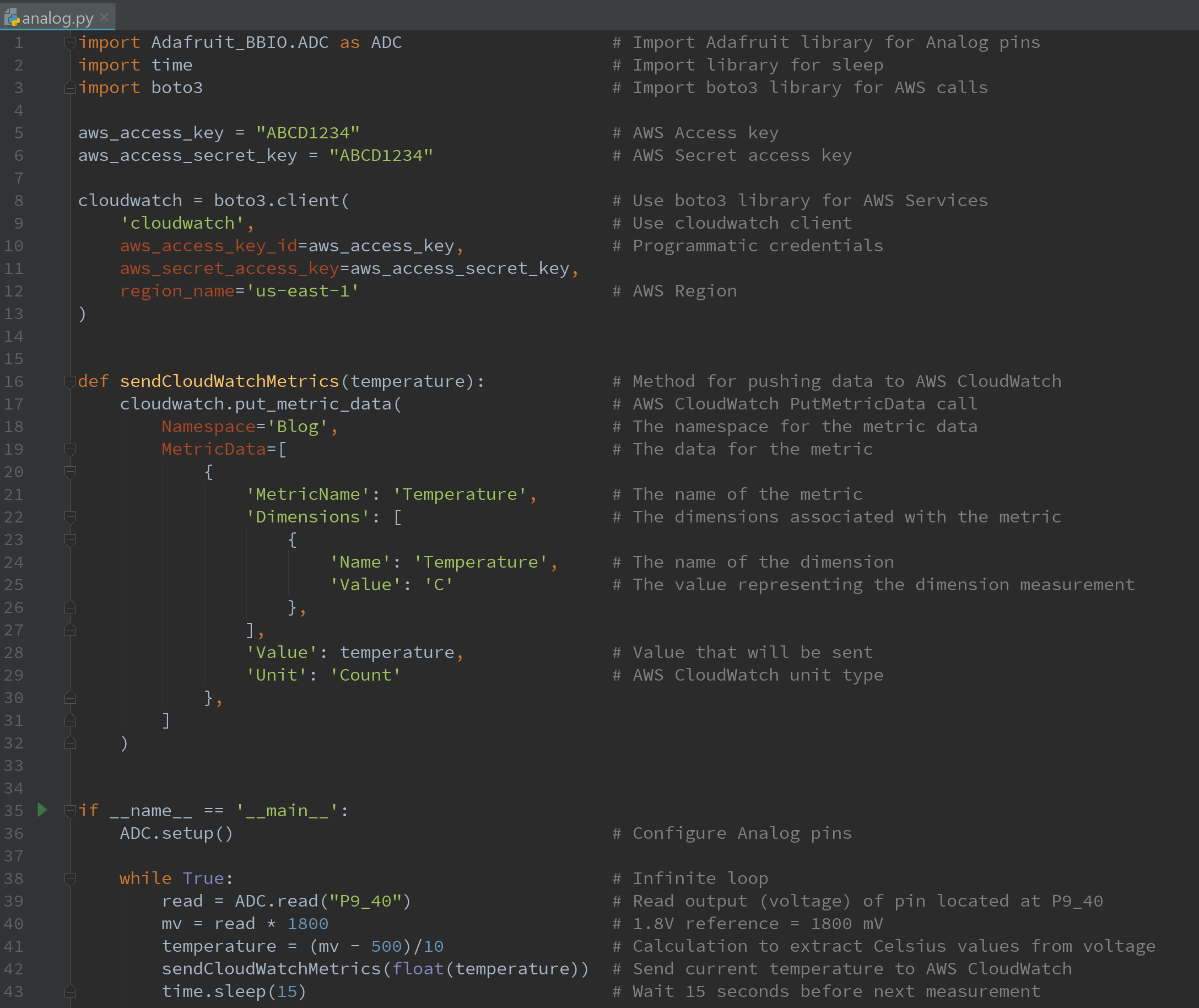The image size is (1199, 1008).
Task: Click the comment "# AWS Region"
Action: [674, 291]
